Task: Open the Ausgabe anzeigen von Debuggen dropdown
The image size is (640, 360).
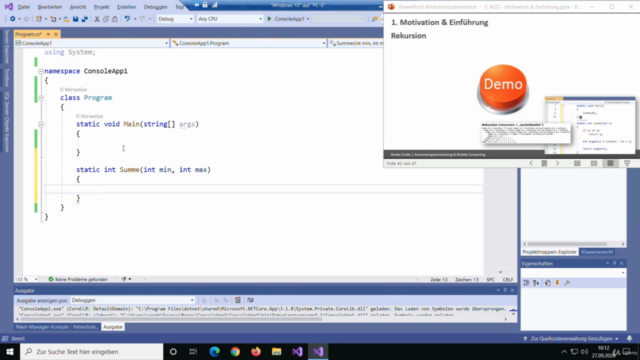Action: (x=133, y=300)
